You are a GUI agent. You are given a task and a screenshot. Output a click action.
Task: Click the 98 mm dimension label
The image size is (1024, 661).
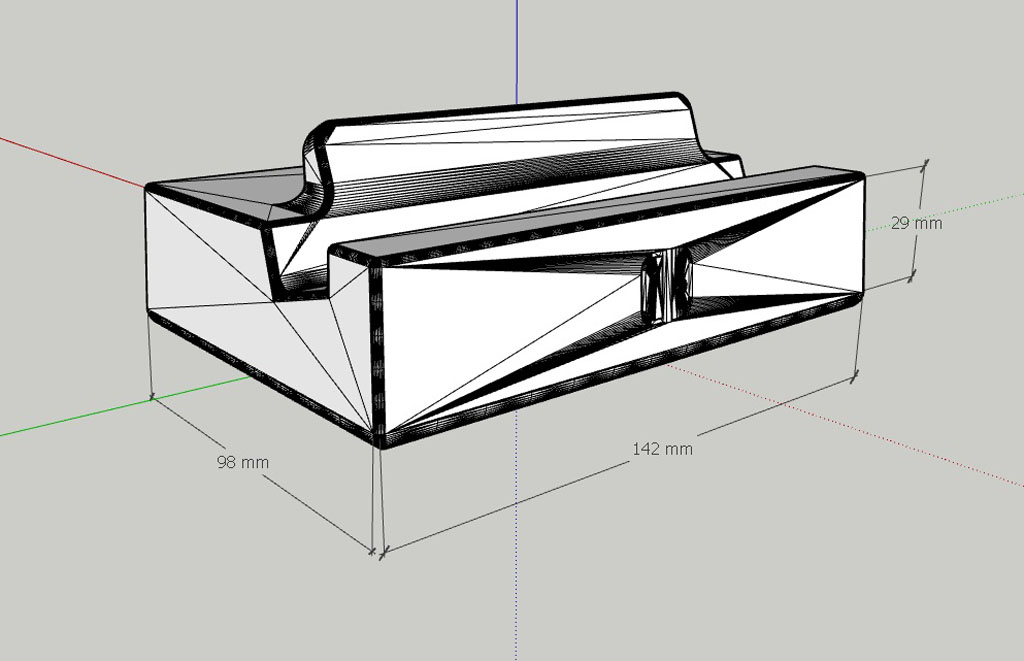tap(242, 462)
